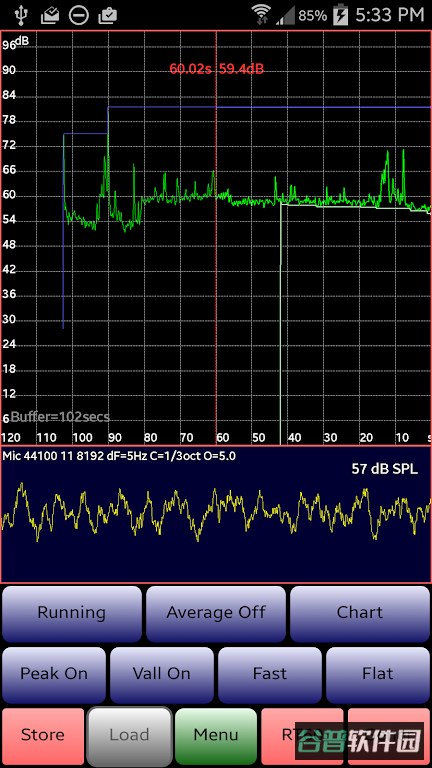Tap the 5:33 PM clock
This screenshot has height=768, width=432.
point(389,15)
